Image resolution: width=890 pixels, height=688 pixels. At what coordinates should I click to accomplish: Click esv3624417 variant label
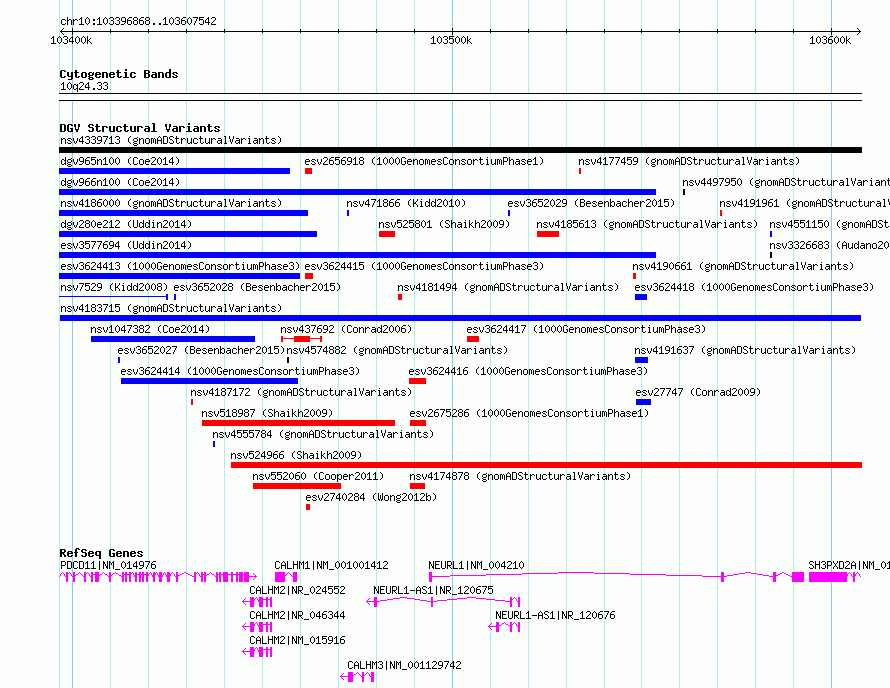pos(586,329)
